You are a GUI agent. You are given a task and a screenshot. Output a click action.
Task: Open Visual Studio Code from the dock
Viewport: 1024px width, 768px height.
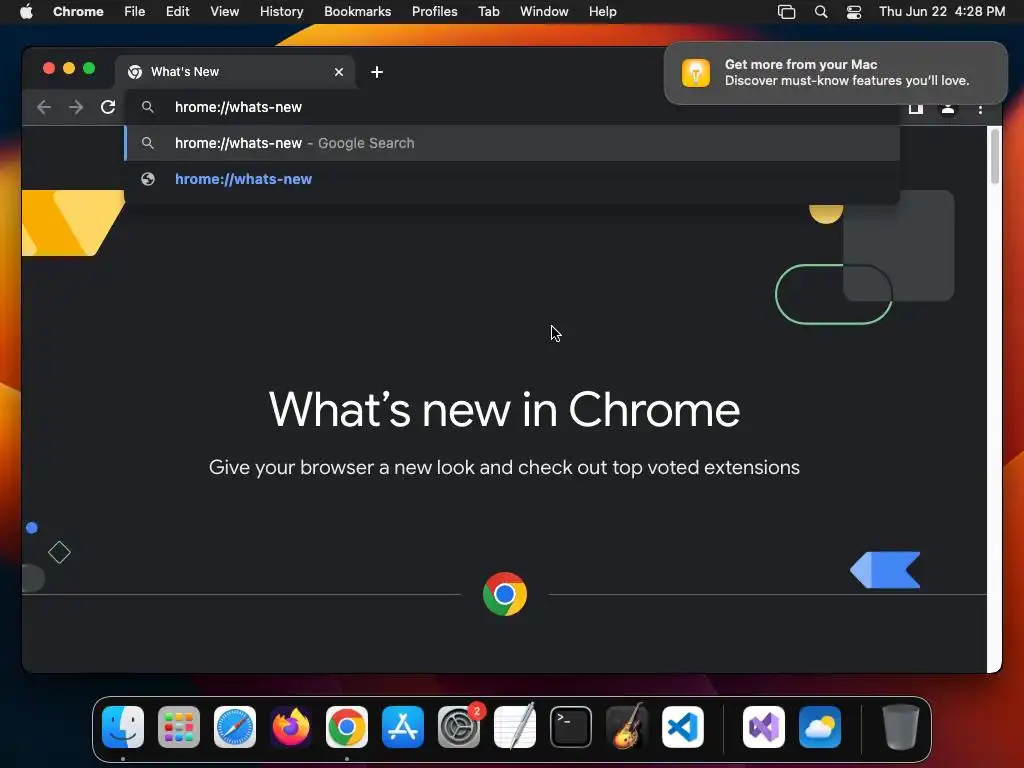[x=682, y=726]
